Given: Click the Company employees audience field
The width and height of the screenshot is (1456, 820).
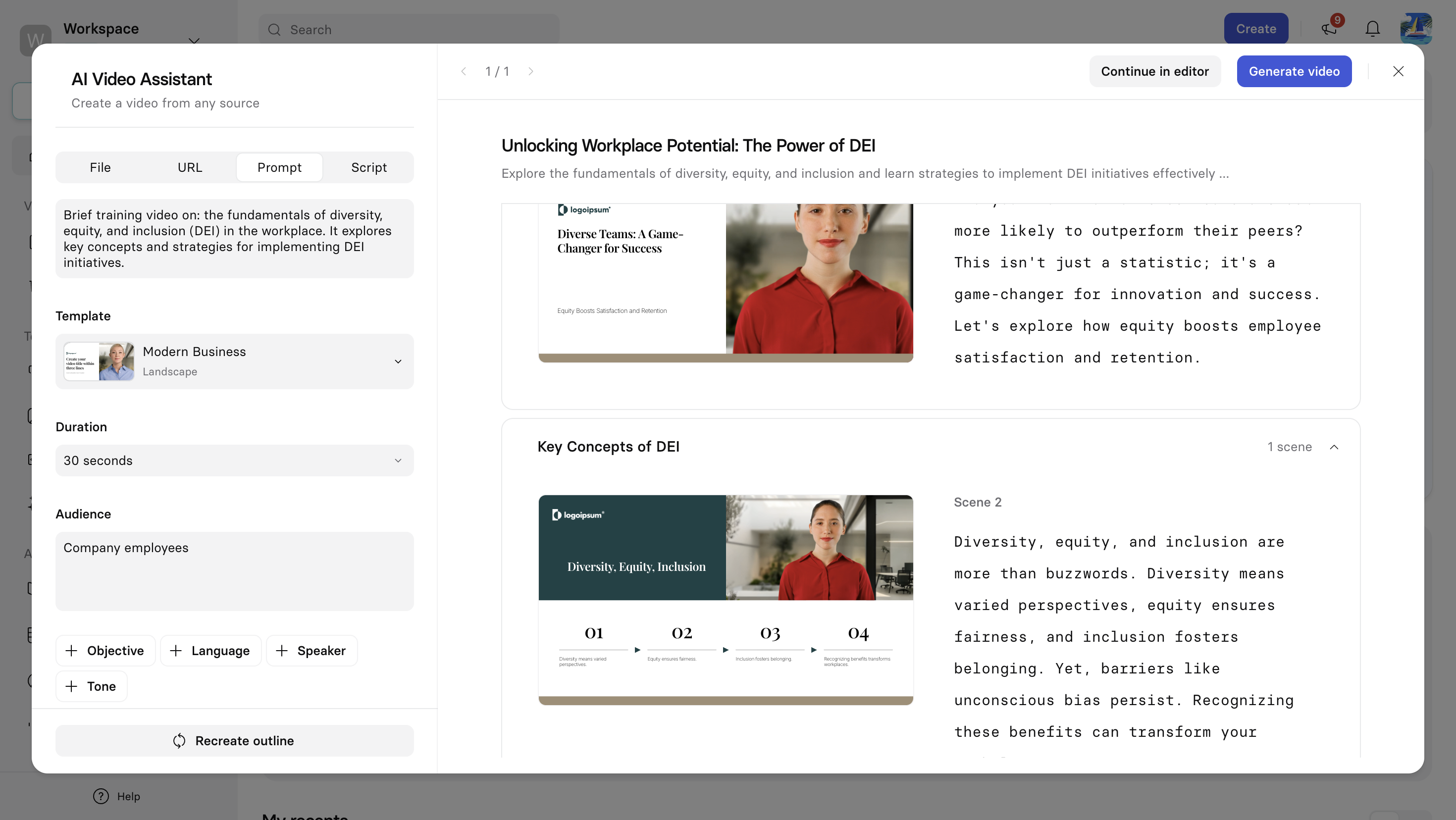Looking at the screenshot, I should coord(235,571).
